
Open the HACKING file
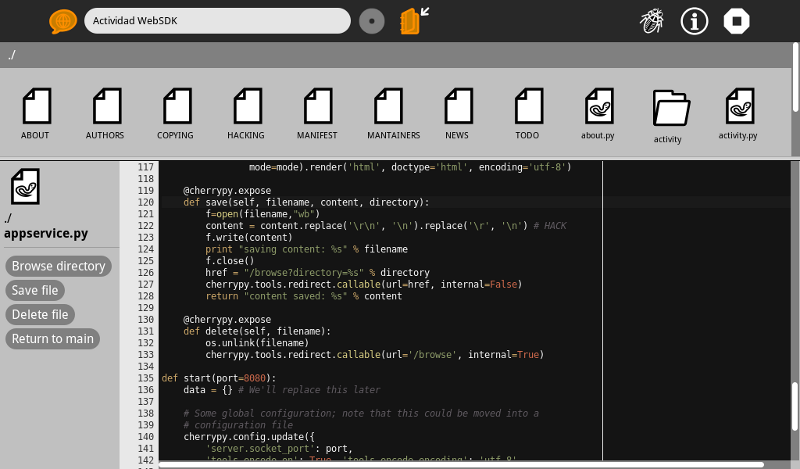[x=246, y=106]
